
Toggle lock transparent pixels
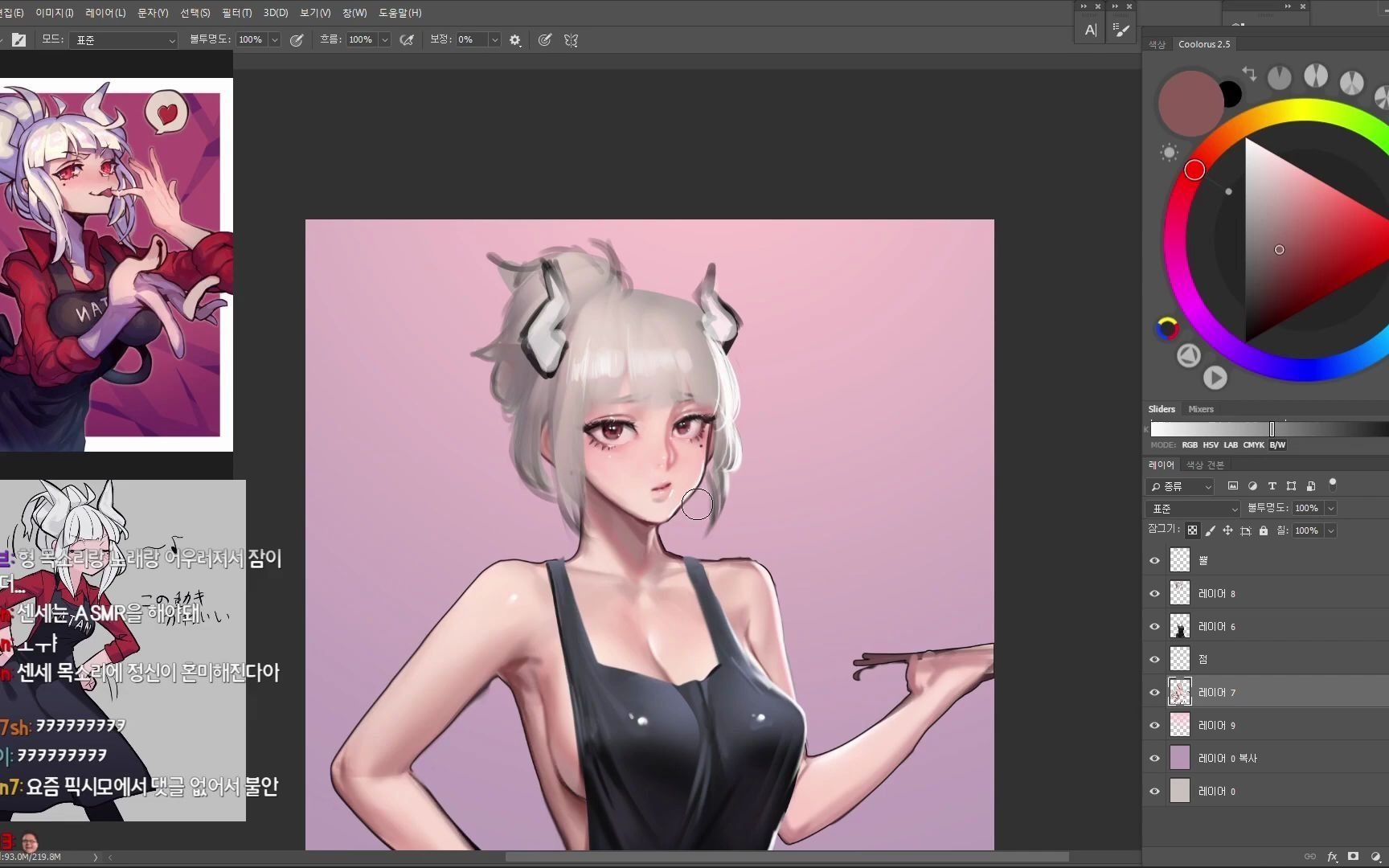coord(1193,530)
